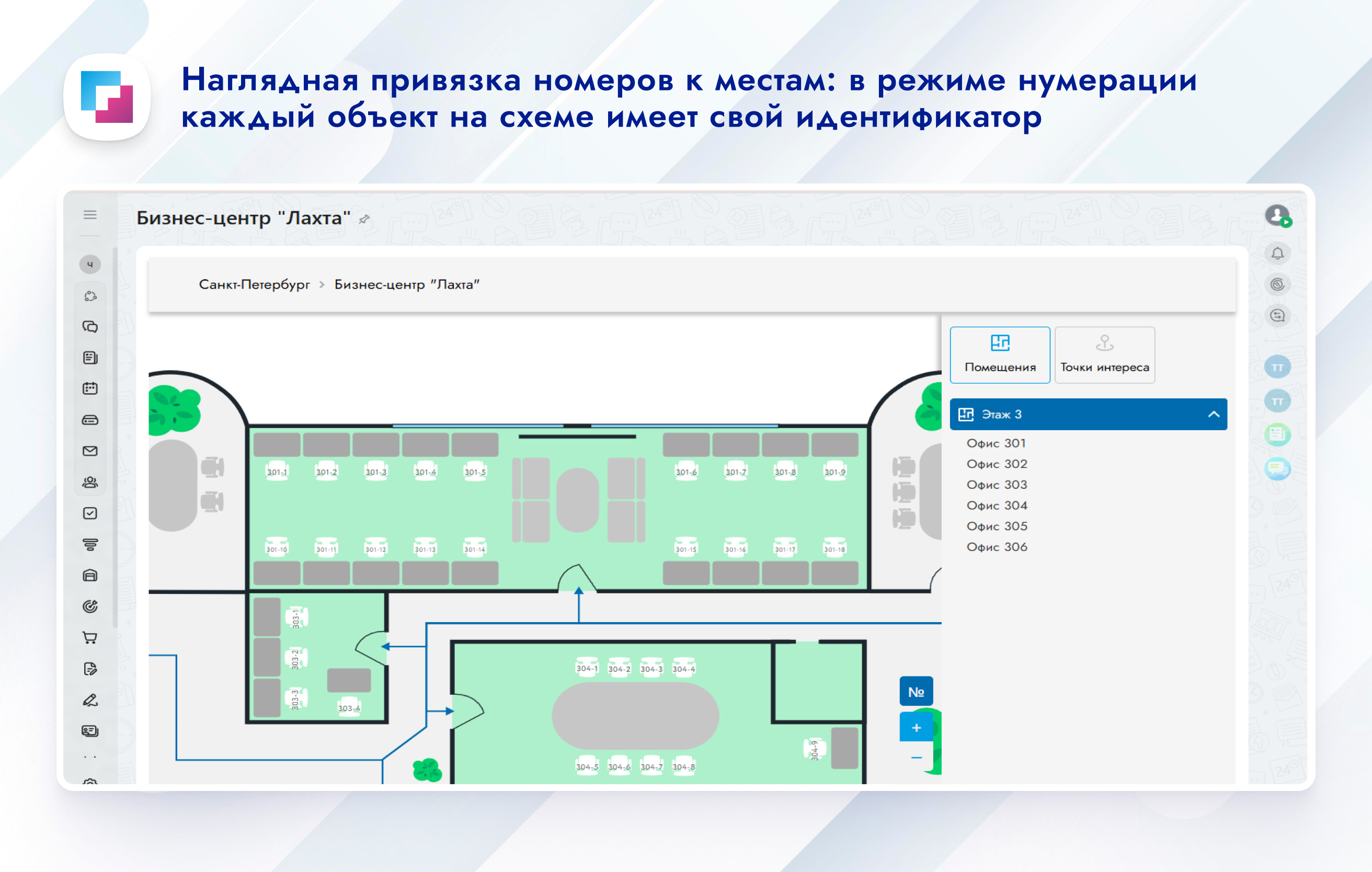Open the disk drive icon in sidebar
Viewport: 1372px width, 872px height.
point(90,420)
